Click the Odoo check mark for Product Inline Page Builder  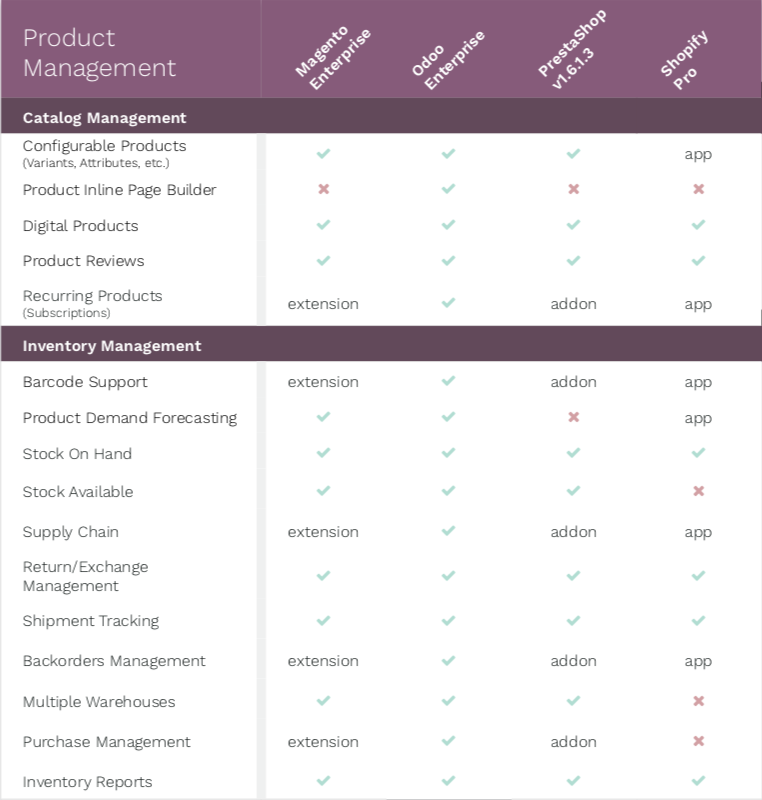[x=448, y=189]
